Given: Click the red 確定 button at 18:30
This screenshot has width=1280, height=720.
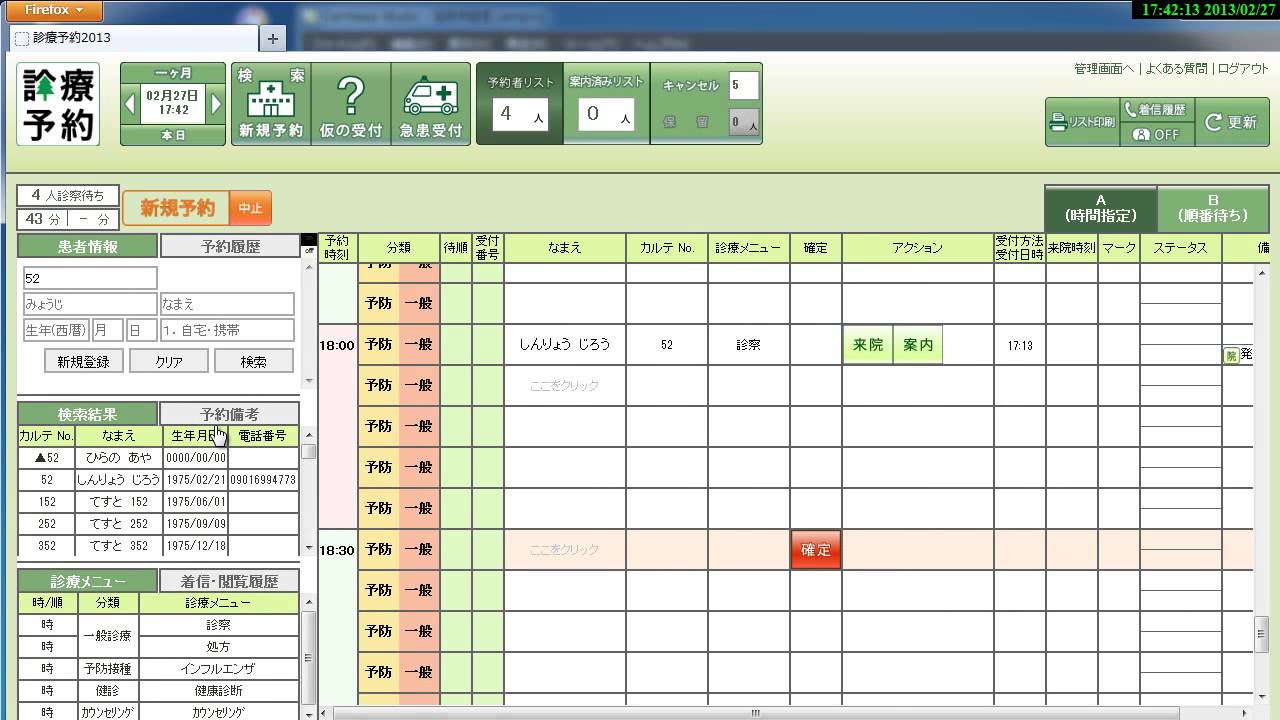Looking at the screenshot, I should point(816,550).
